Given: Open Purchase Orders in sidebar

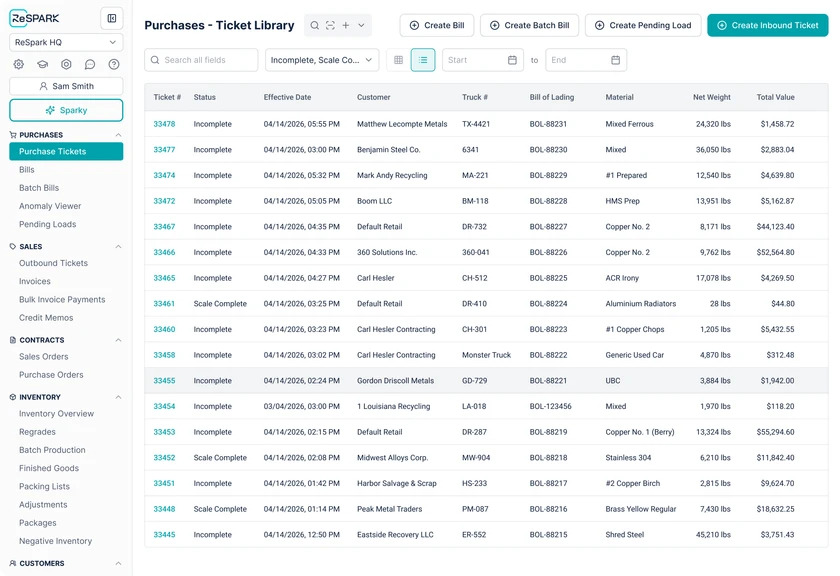Looking at the screenshot, I should 51,375.
